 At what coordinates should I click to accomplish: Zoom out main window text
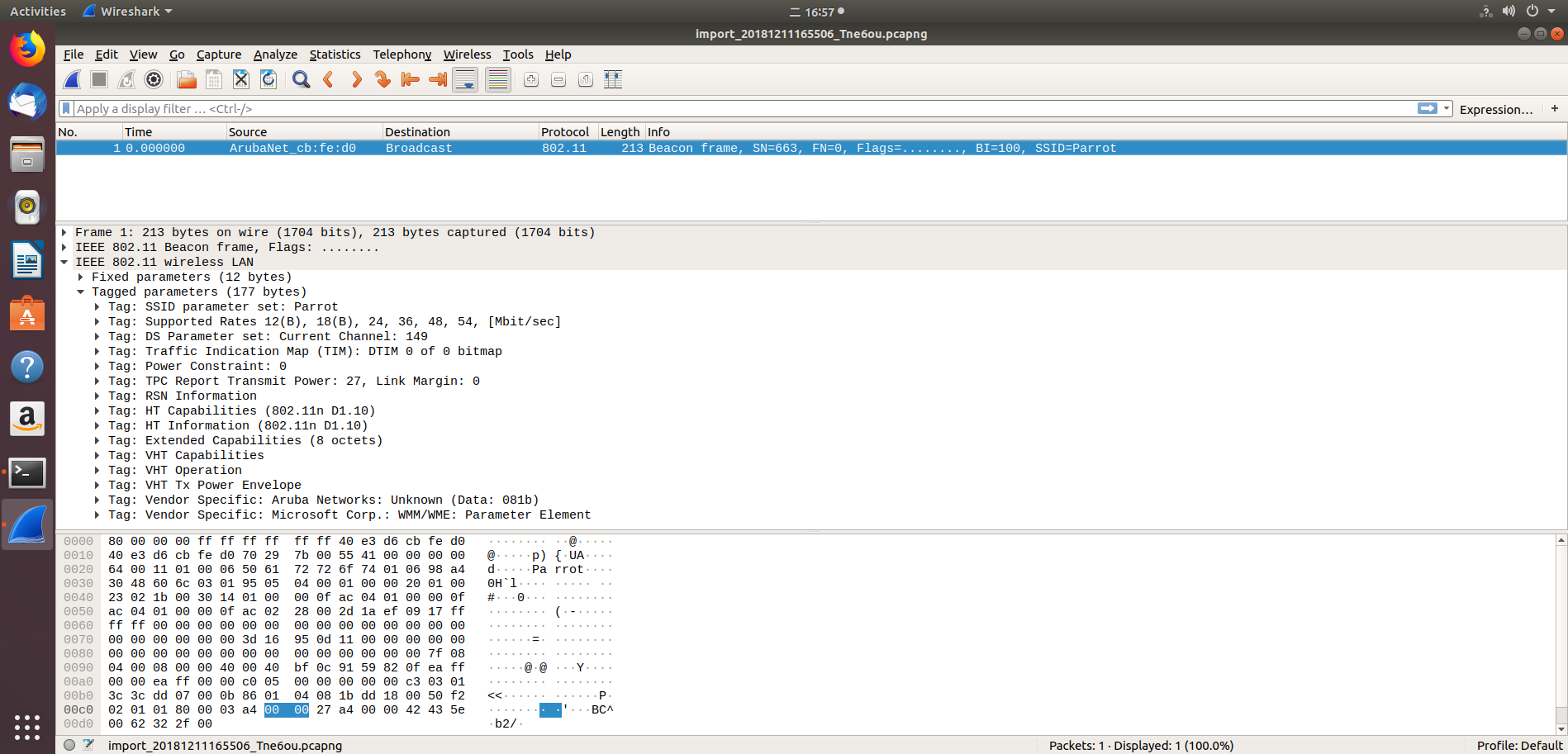coord(558,79)
